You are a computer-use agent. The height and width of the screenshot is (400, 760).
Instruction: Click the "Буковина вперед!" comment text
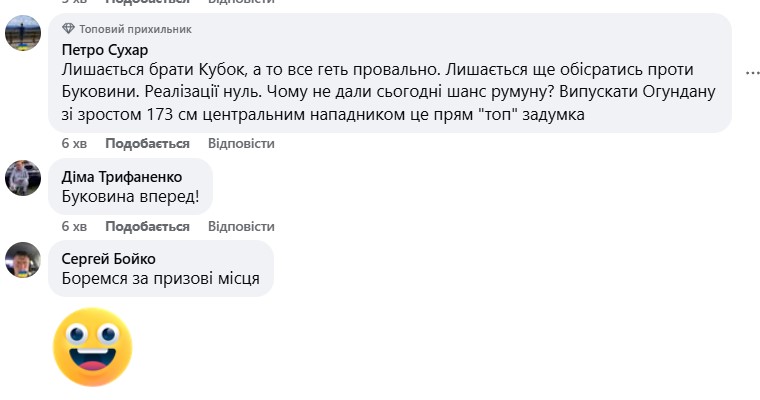pos(130,197)
